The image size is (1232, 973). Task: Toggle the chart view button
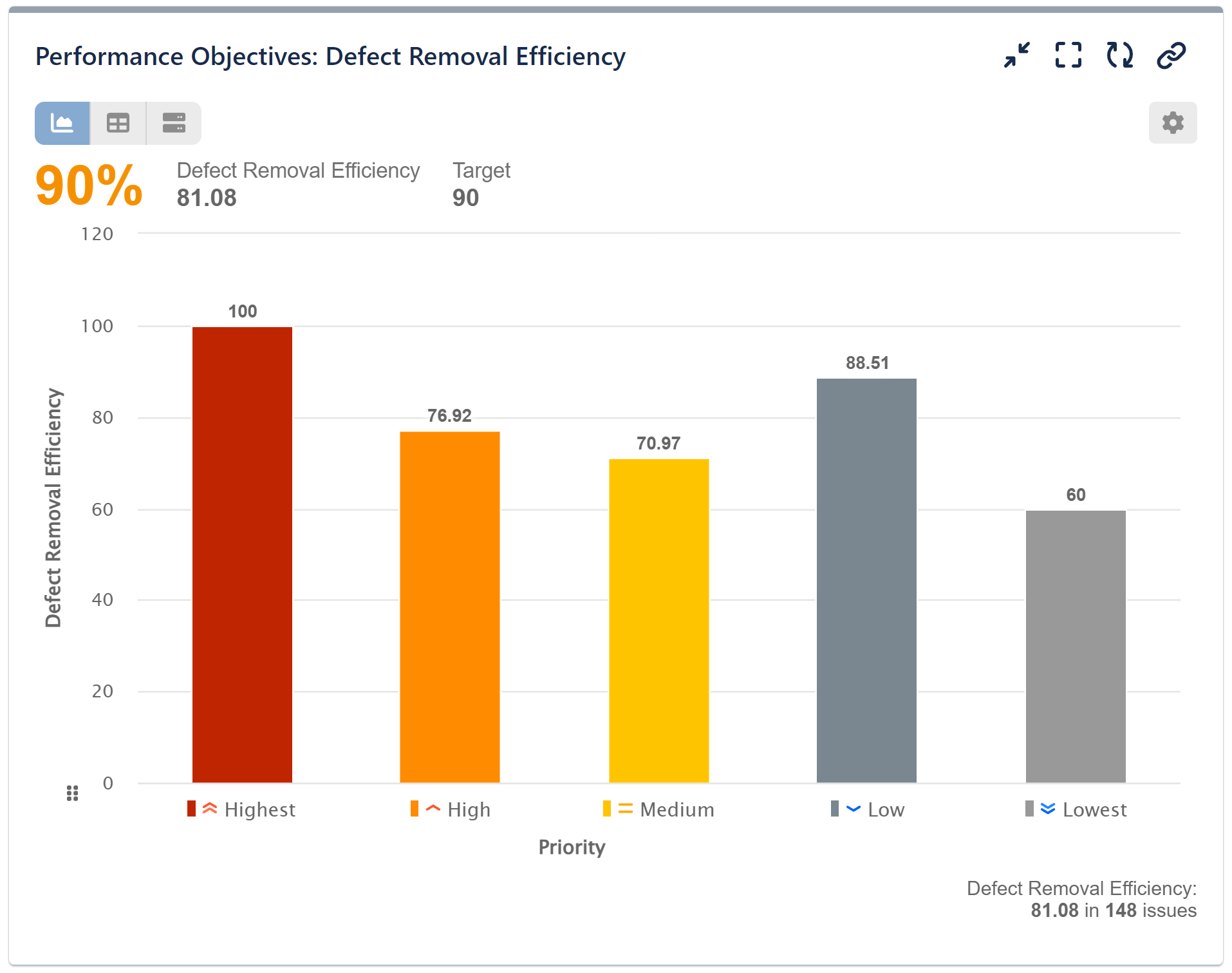[62, 122]
